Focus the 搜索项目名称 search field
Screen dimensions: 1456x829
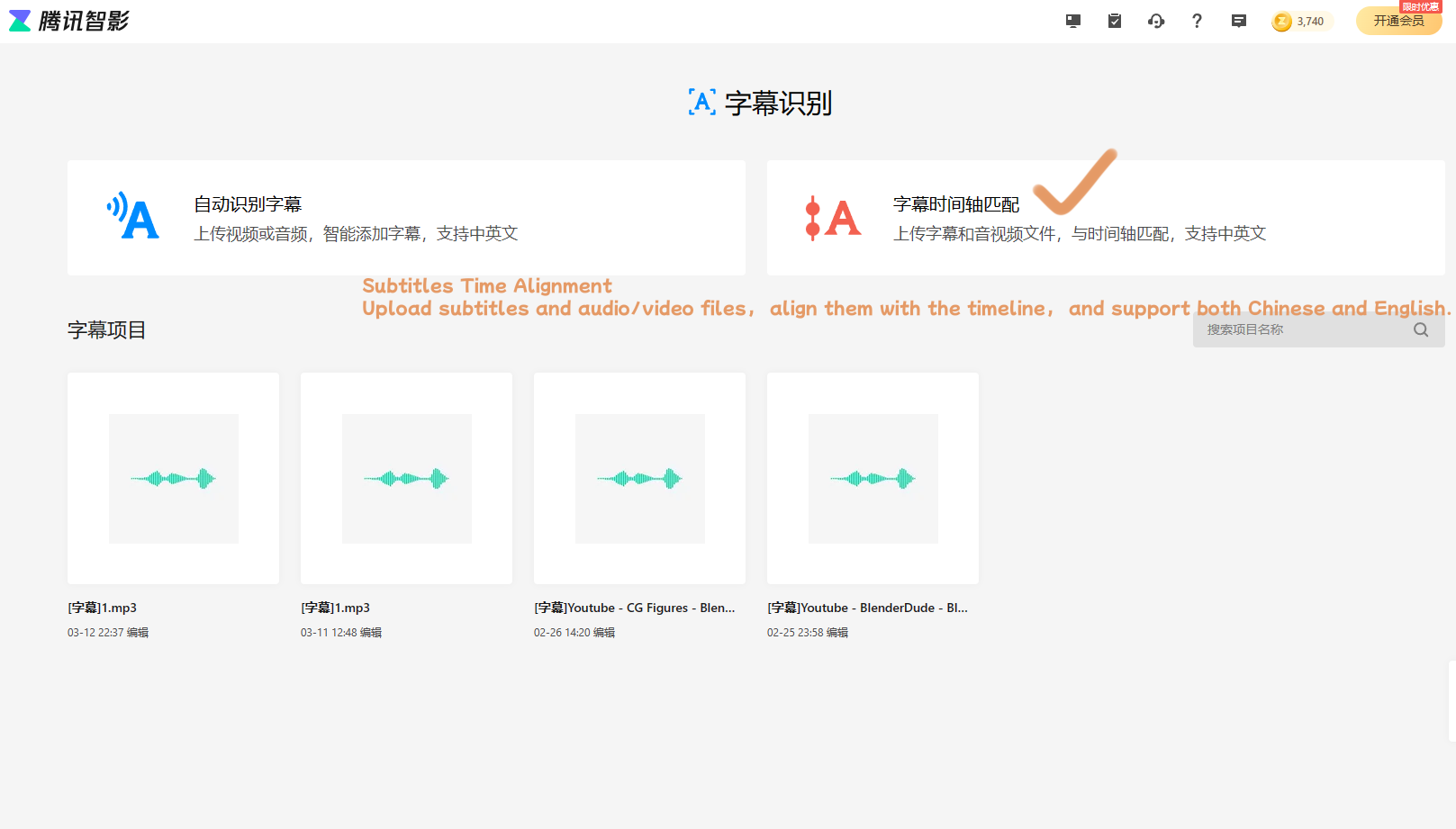click(1319, 329)
